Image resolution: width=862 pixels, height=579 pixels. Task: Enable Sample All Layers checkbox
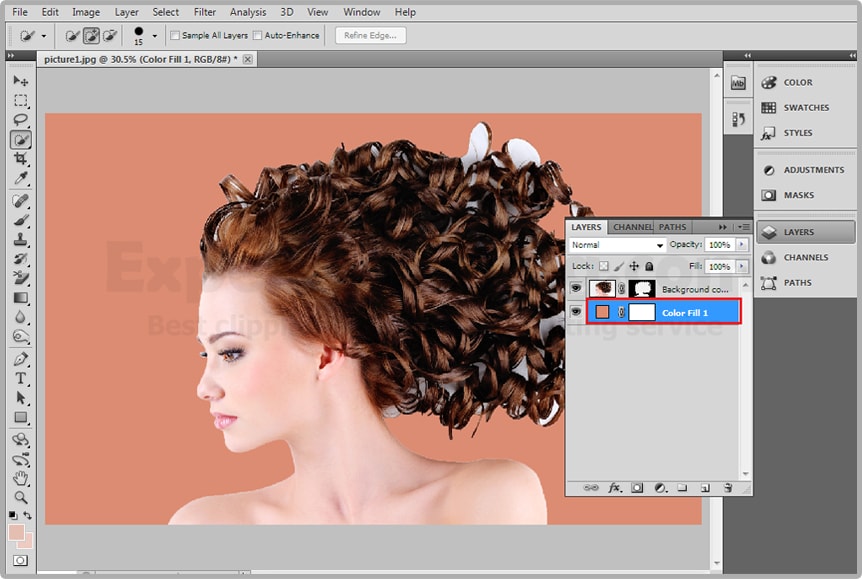point(176,36)
